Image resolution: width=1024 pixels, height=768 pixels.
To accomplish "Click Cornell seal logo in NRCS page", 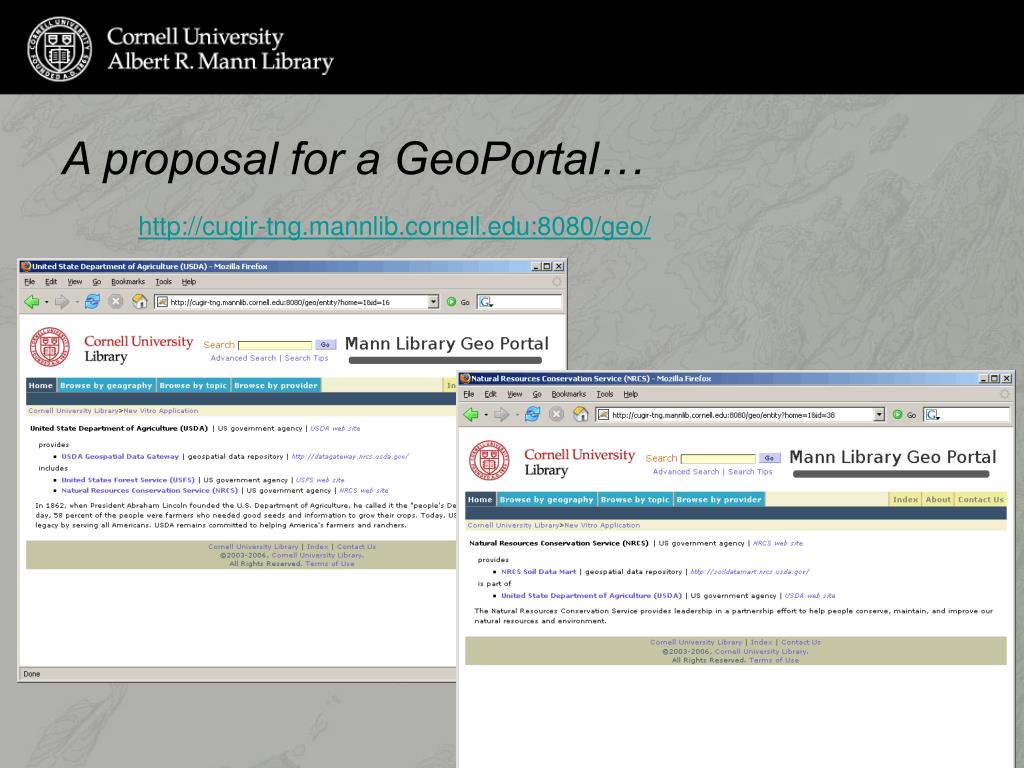I will pos(490,460).
